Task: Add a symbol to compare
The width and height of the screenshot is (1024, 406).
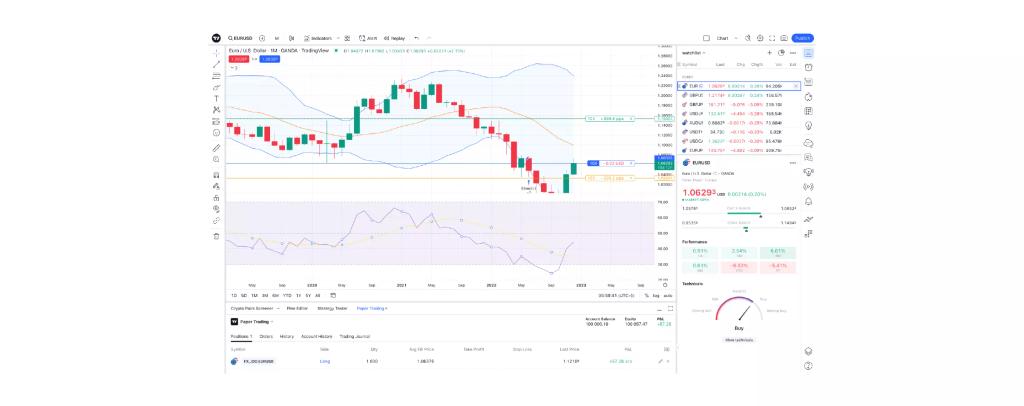Action: 262,39
